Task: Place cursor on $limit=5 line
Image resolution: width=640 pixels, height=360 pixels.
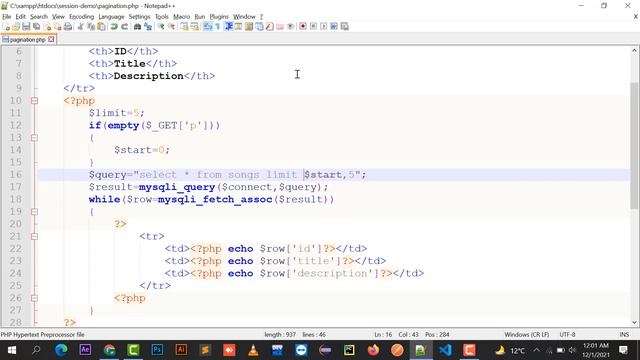Action: (117, 113)
